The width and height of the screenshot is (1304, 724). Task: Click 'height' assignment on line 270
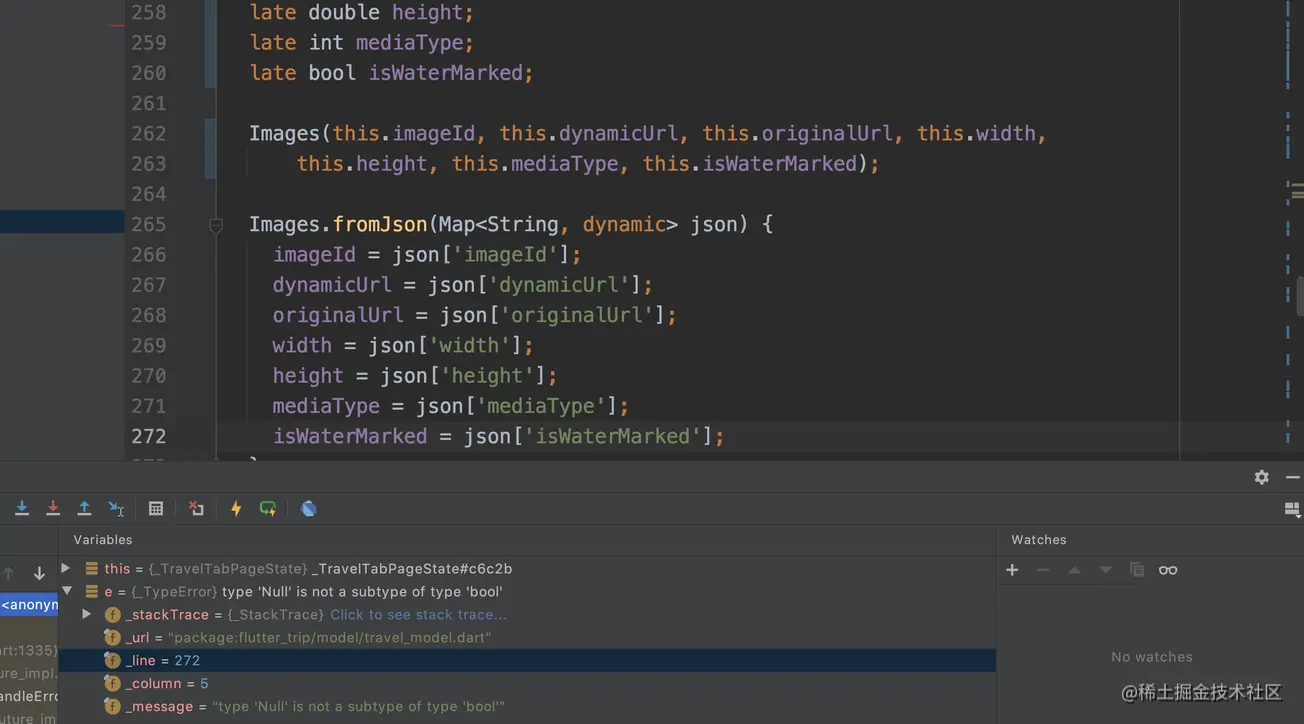click(x=308, y=376)
